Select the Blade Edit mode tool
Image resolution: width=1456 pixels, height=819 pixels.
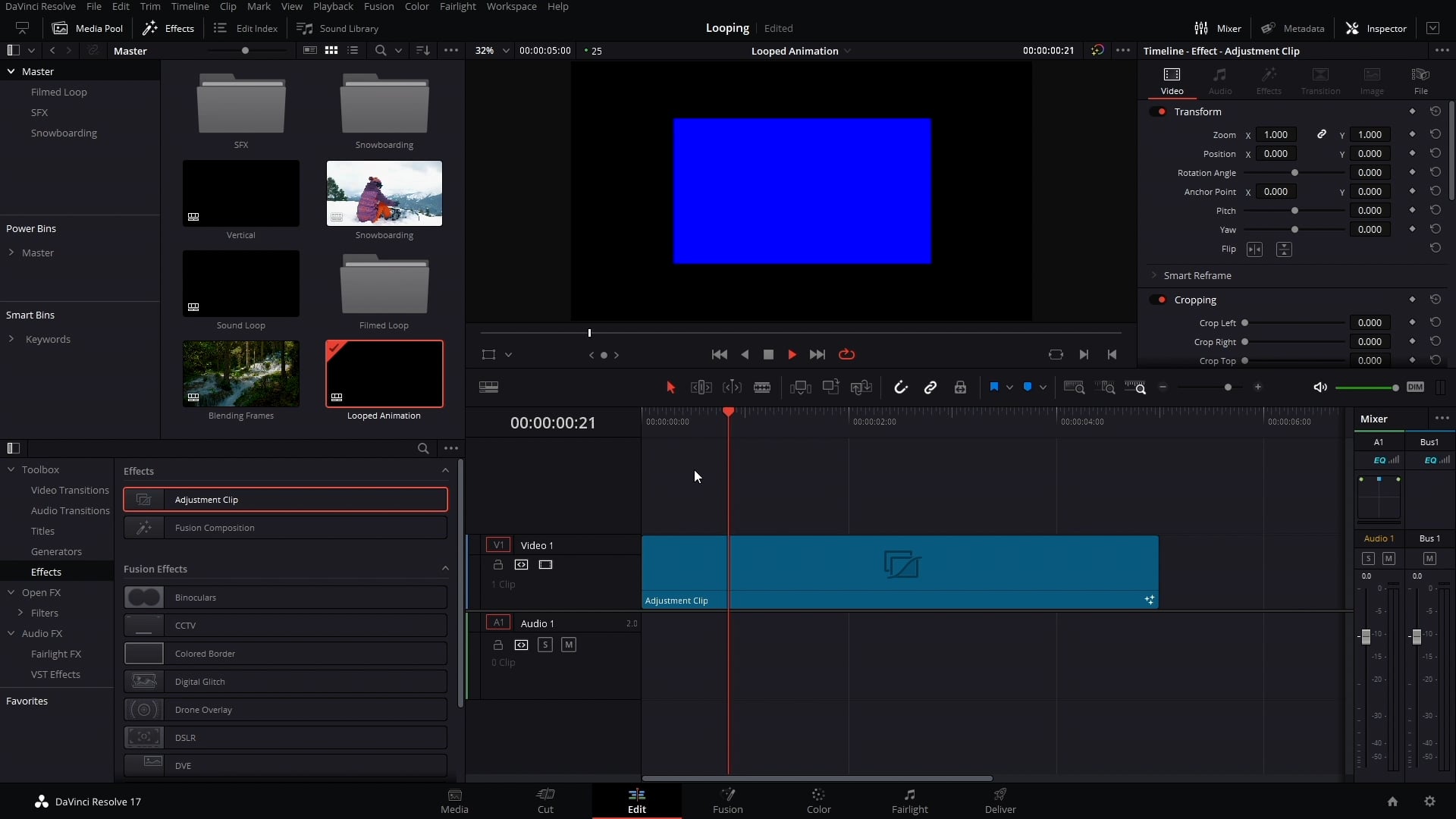click(x=762, y=387)
